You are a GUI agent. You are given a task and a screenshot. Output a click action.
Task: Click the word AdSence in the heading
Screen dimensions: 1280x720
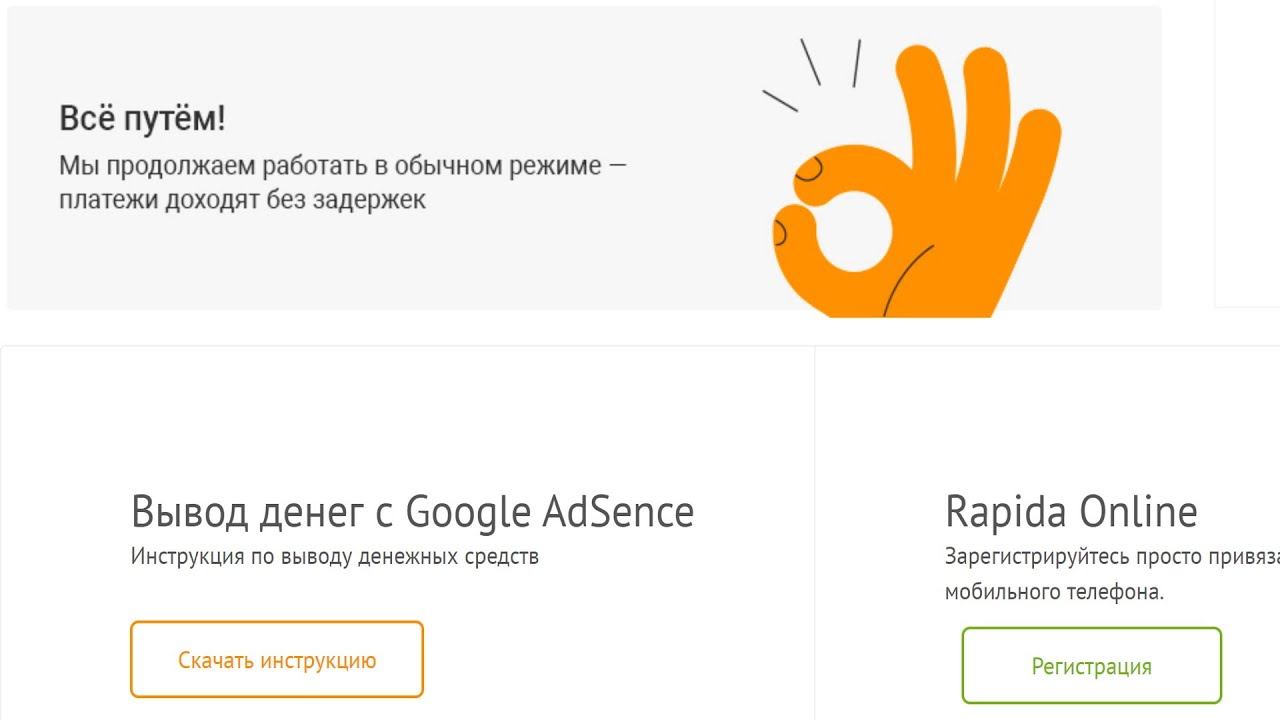(x=618, y=512)
